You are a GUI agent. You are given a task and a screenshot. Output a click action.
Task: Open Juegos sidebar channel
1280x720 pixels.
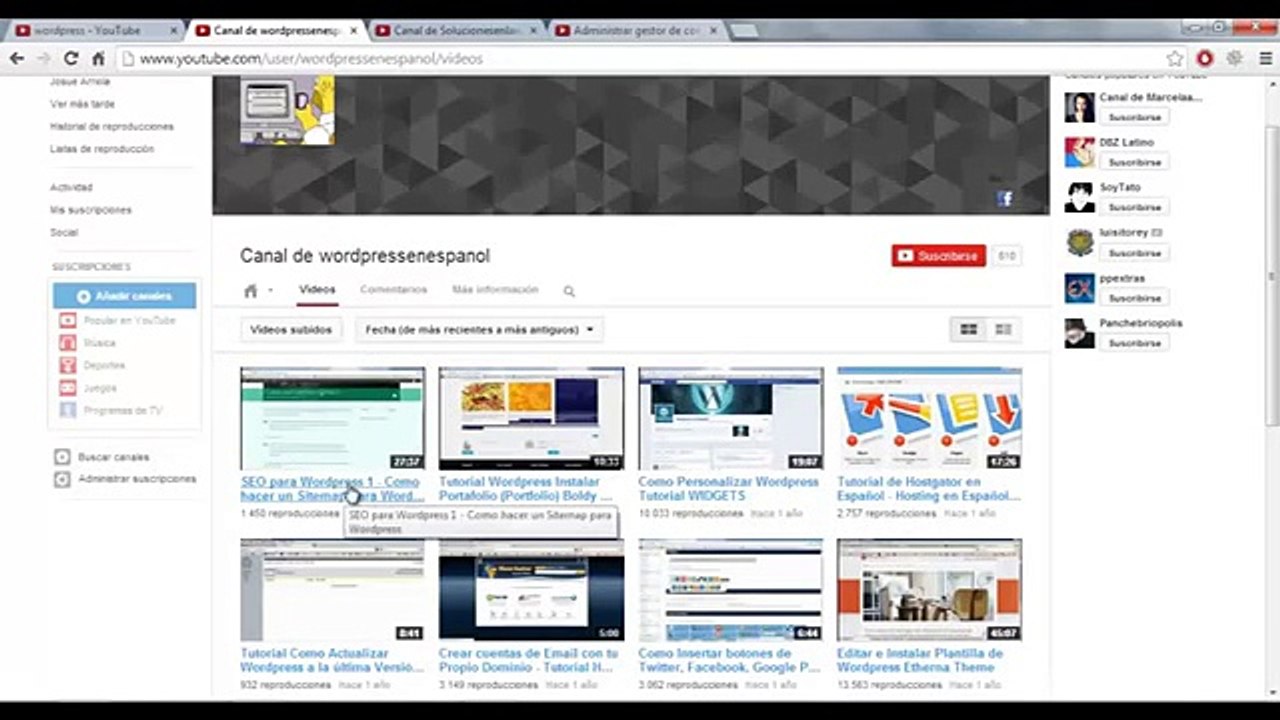pyautogui.click(x=88, y=388)
